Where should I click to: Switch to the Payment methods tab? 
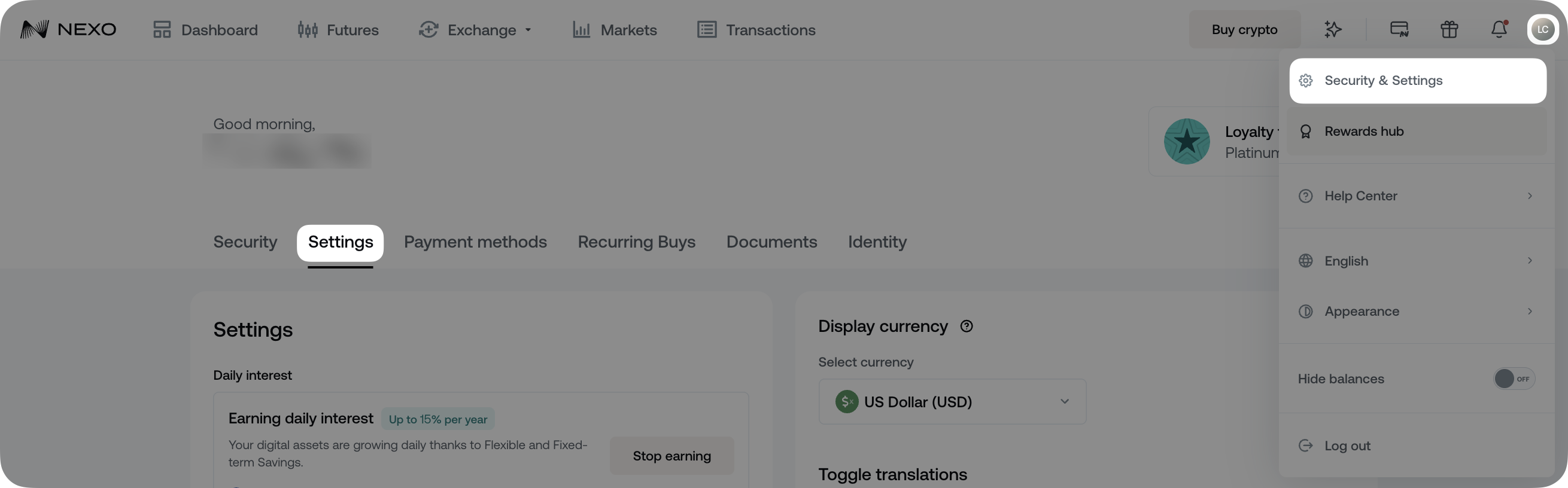point(475,242)
